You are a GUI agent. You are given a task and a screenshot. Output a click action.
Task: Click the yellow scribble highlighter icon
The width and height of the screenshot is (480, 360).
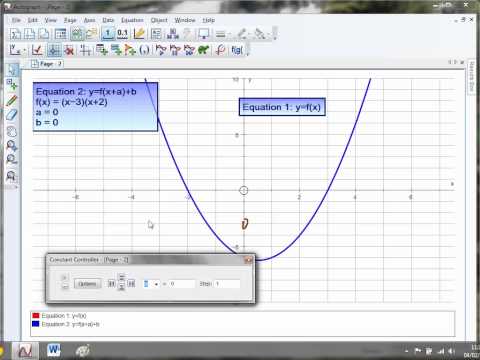139,34
